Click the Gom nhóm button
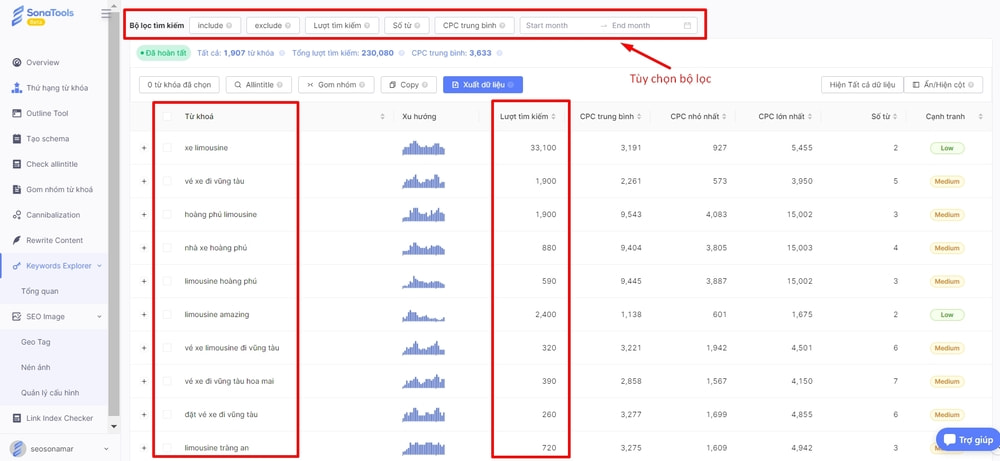Viewport: 1000px width, 461px height. tap(336, 85)
